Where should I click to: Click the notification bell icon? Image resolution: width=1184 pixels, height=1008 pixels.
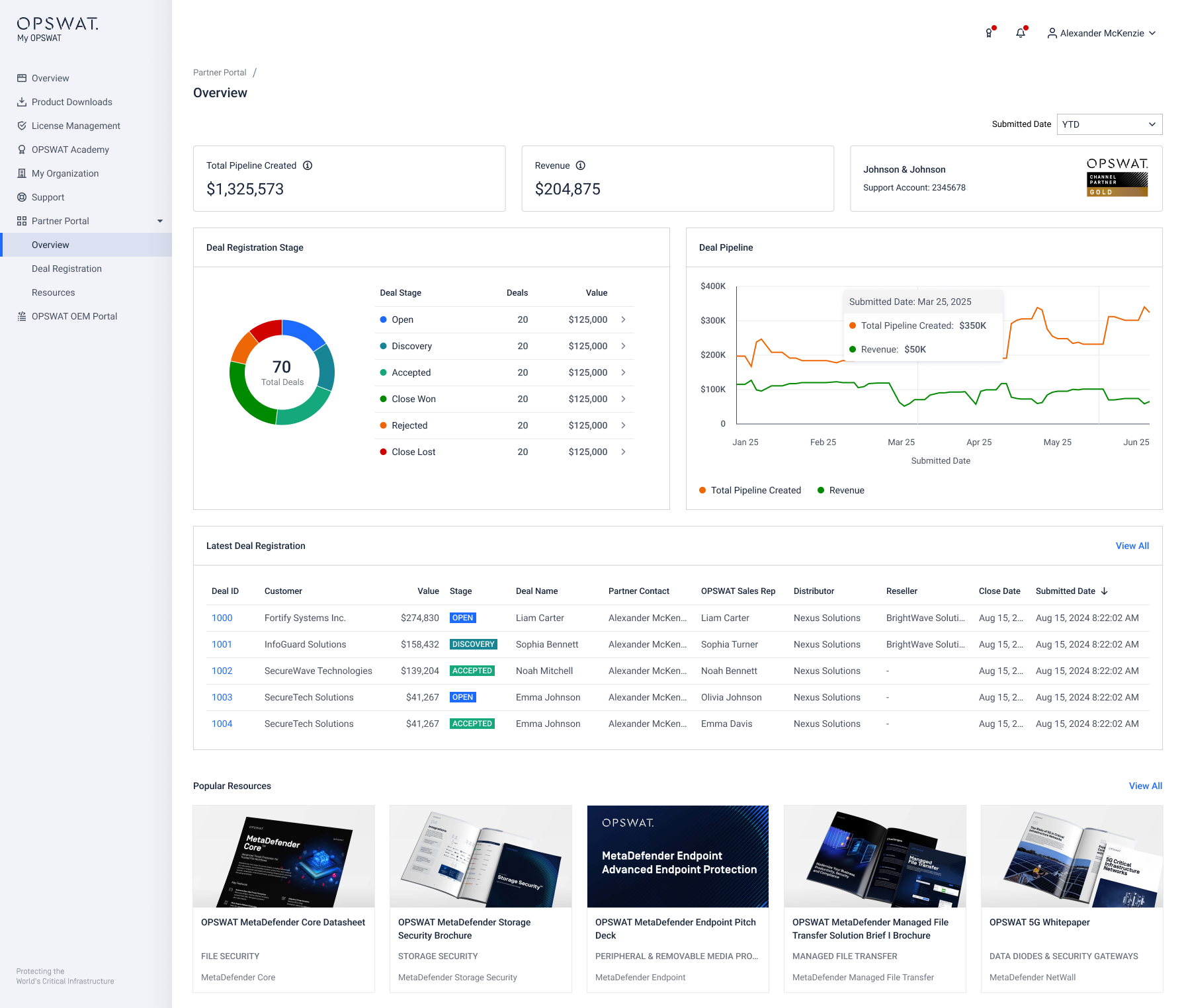pos(1021,33)
